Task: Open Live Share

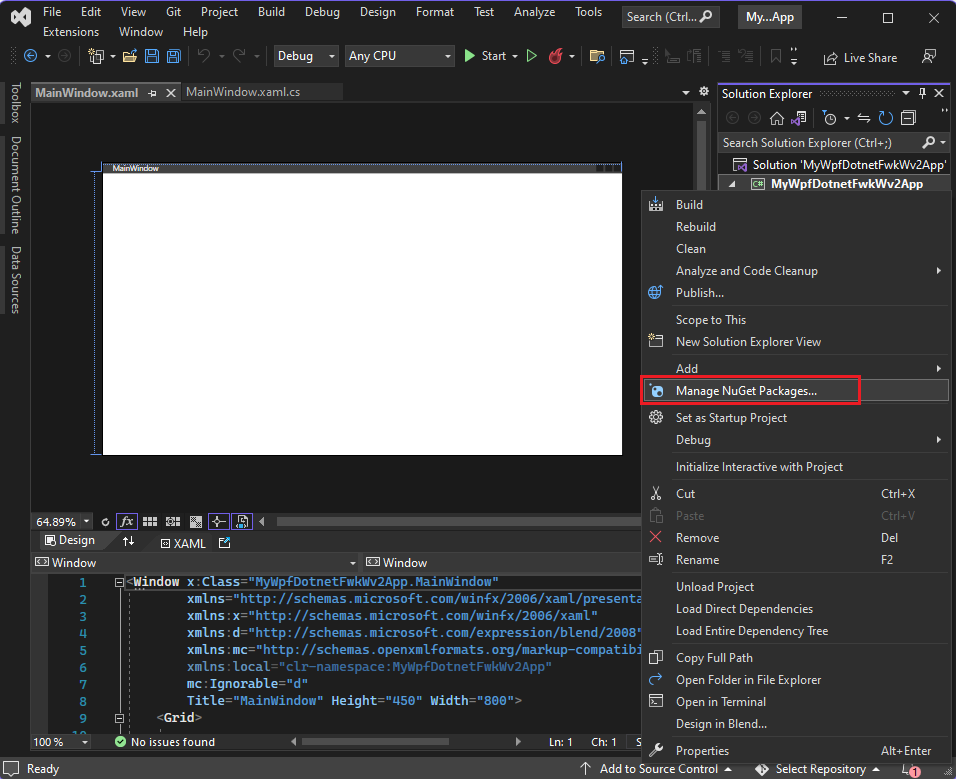Action: [x=860, y=57]
